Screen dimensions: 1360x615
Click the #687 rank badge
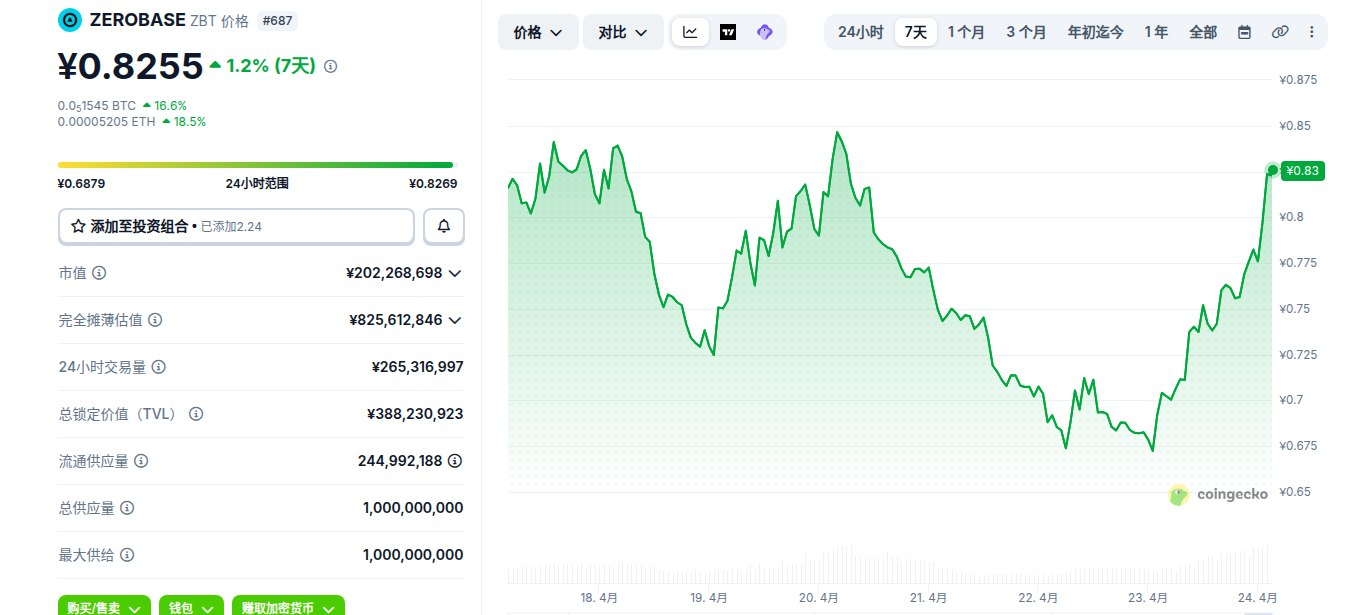point(277,20)
